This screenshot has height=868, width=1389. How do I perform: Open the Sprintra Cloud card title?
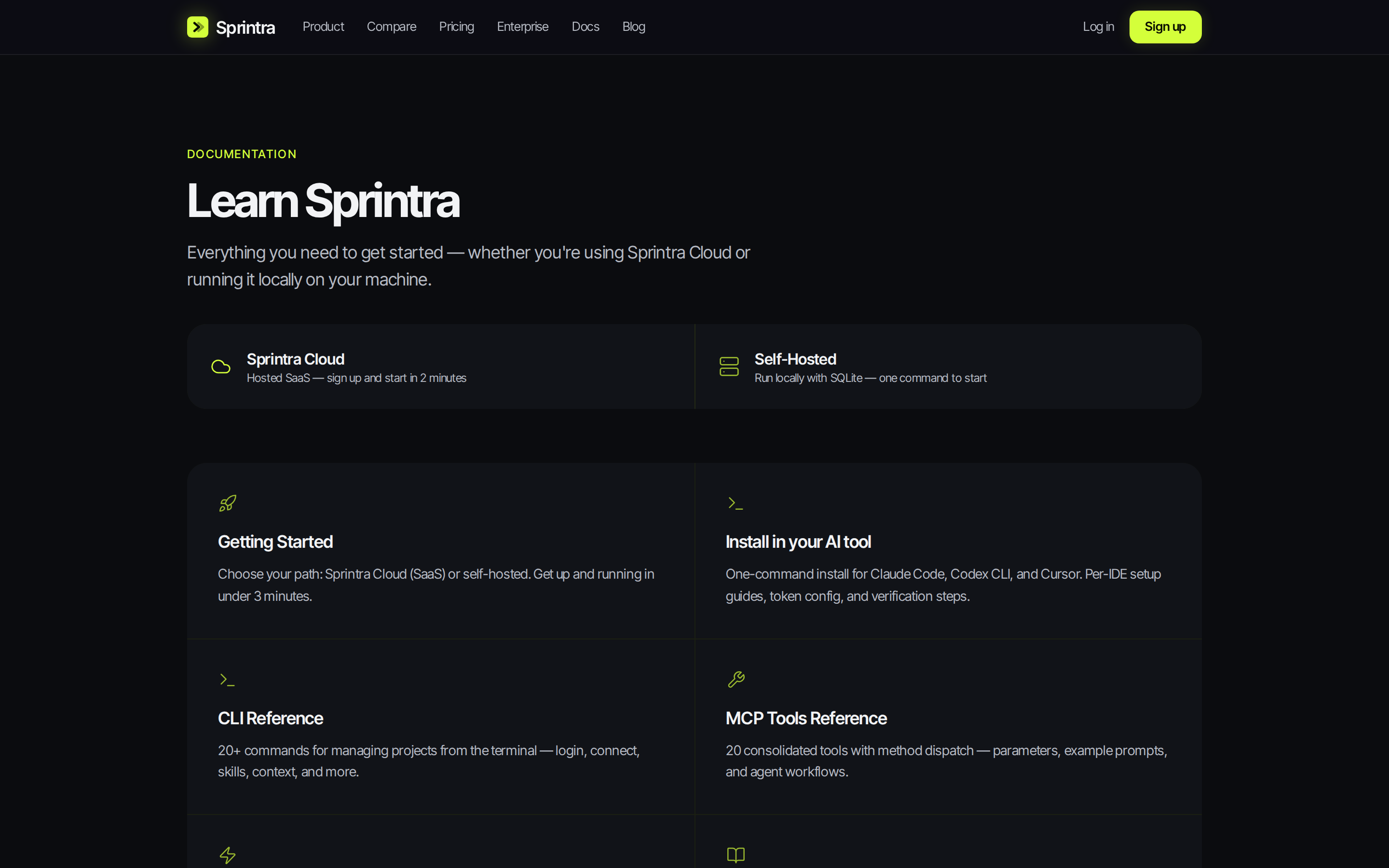pyautogui.click(x=296, y=359)
